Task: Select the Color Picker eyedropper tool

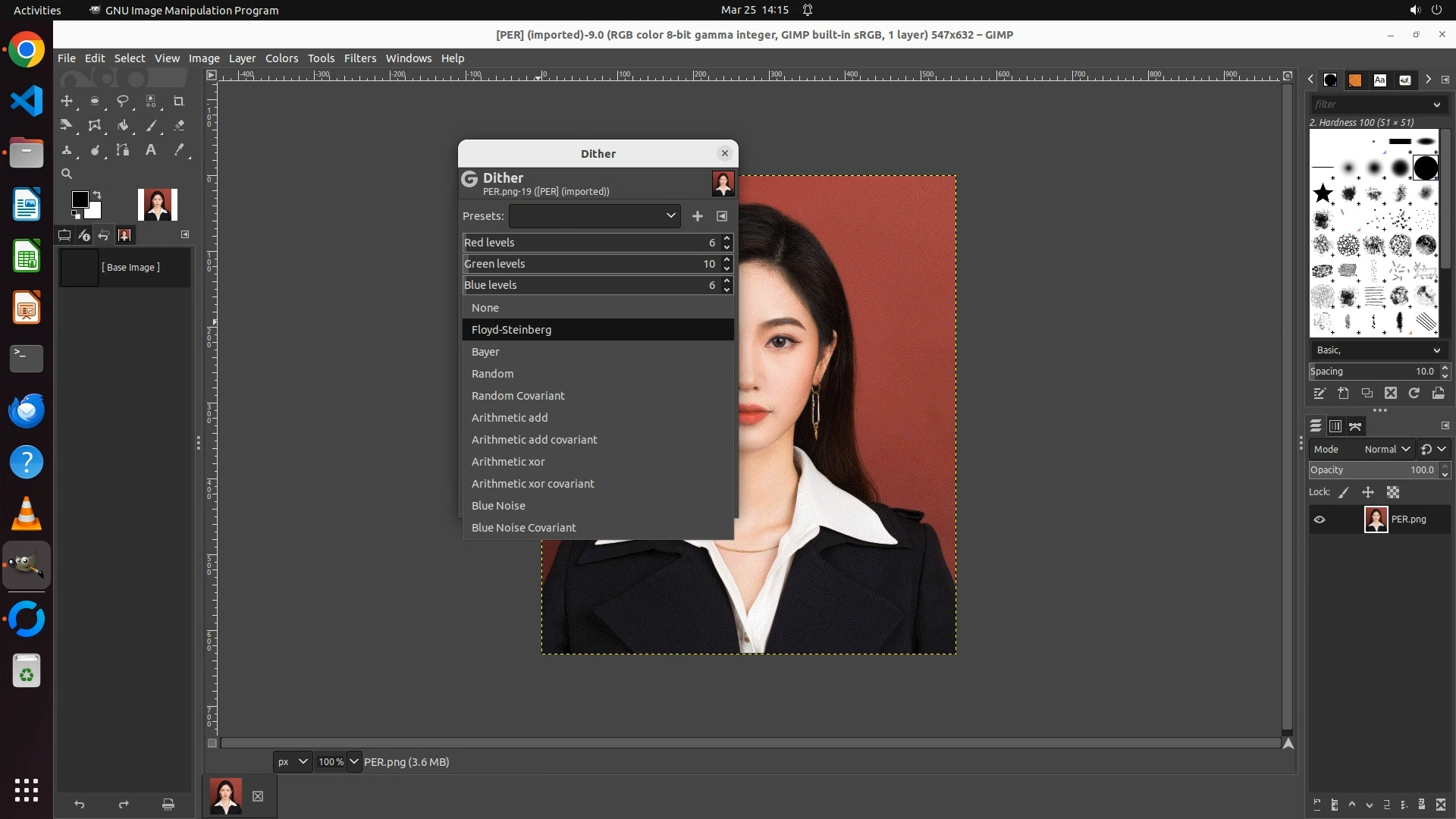Action: point(179,150)
